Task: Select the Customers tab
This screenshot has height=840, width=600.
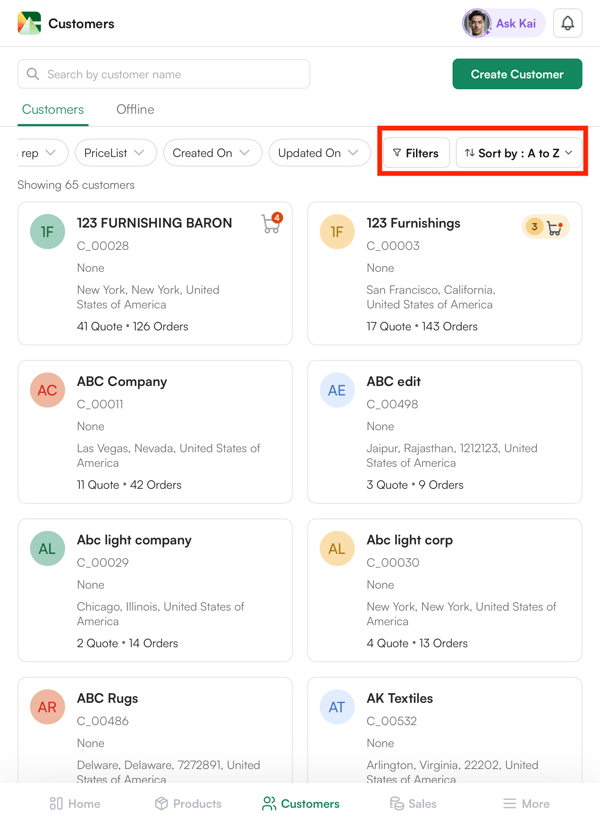Action: click(53, 109)
